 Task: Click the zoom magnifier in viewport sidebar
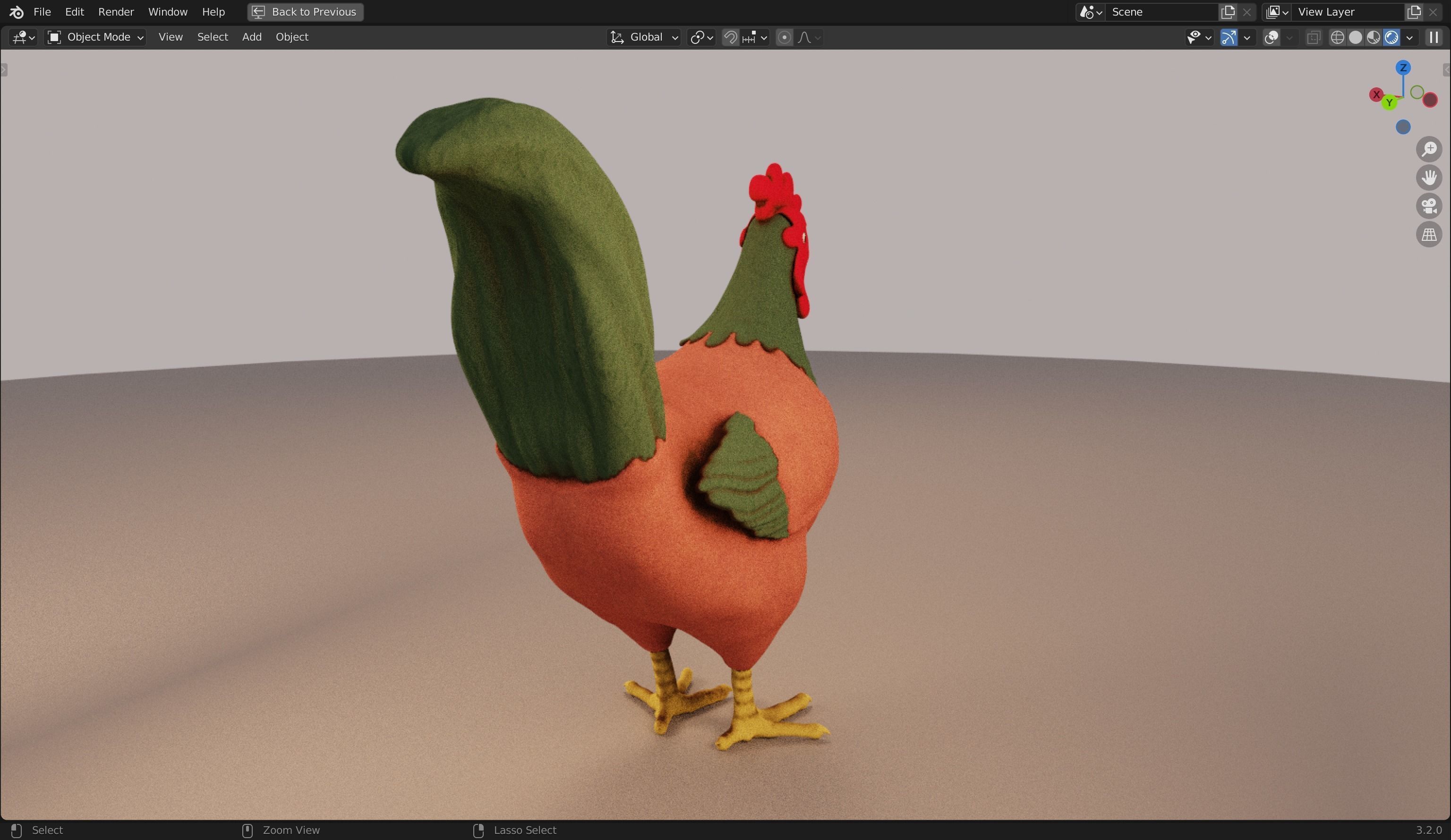(x=1430, y=149)
